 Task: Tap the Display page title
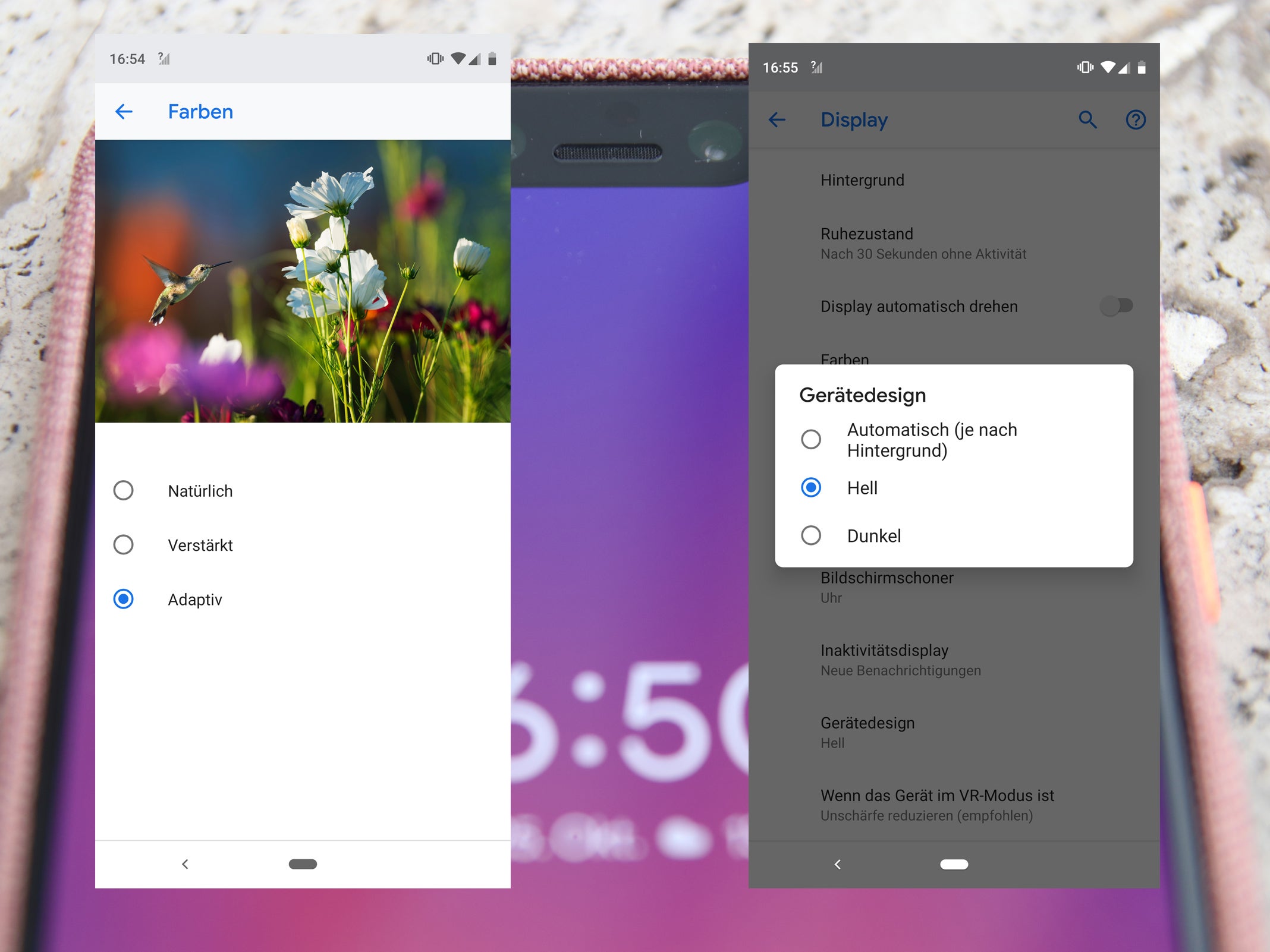854,120
